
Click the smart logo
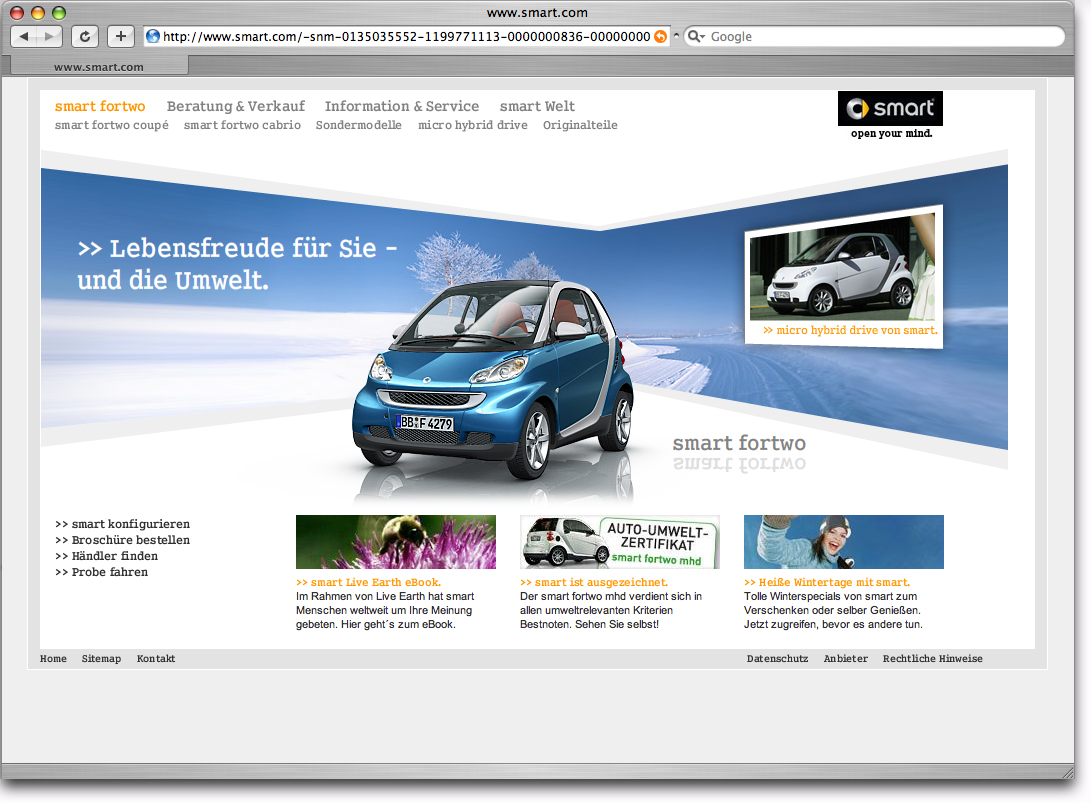pos(890,109)
